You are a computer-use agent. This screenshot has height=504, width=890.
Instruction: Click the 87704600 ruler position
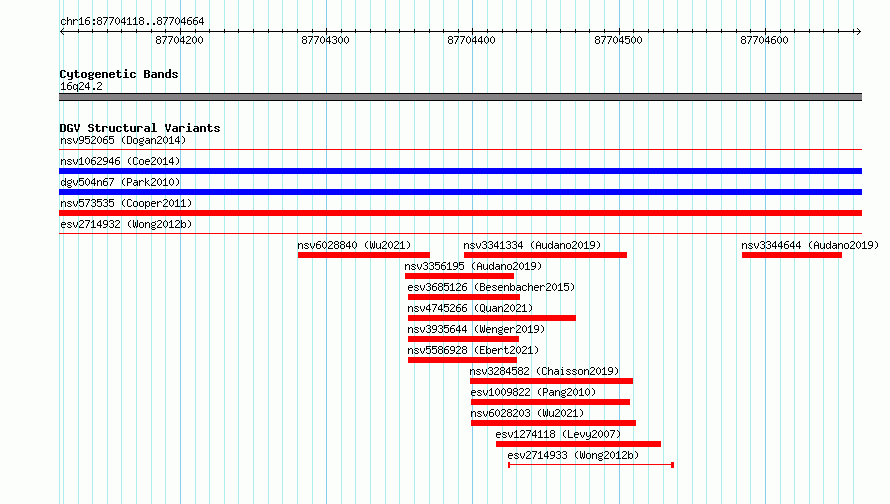[764, 40]
